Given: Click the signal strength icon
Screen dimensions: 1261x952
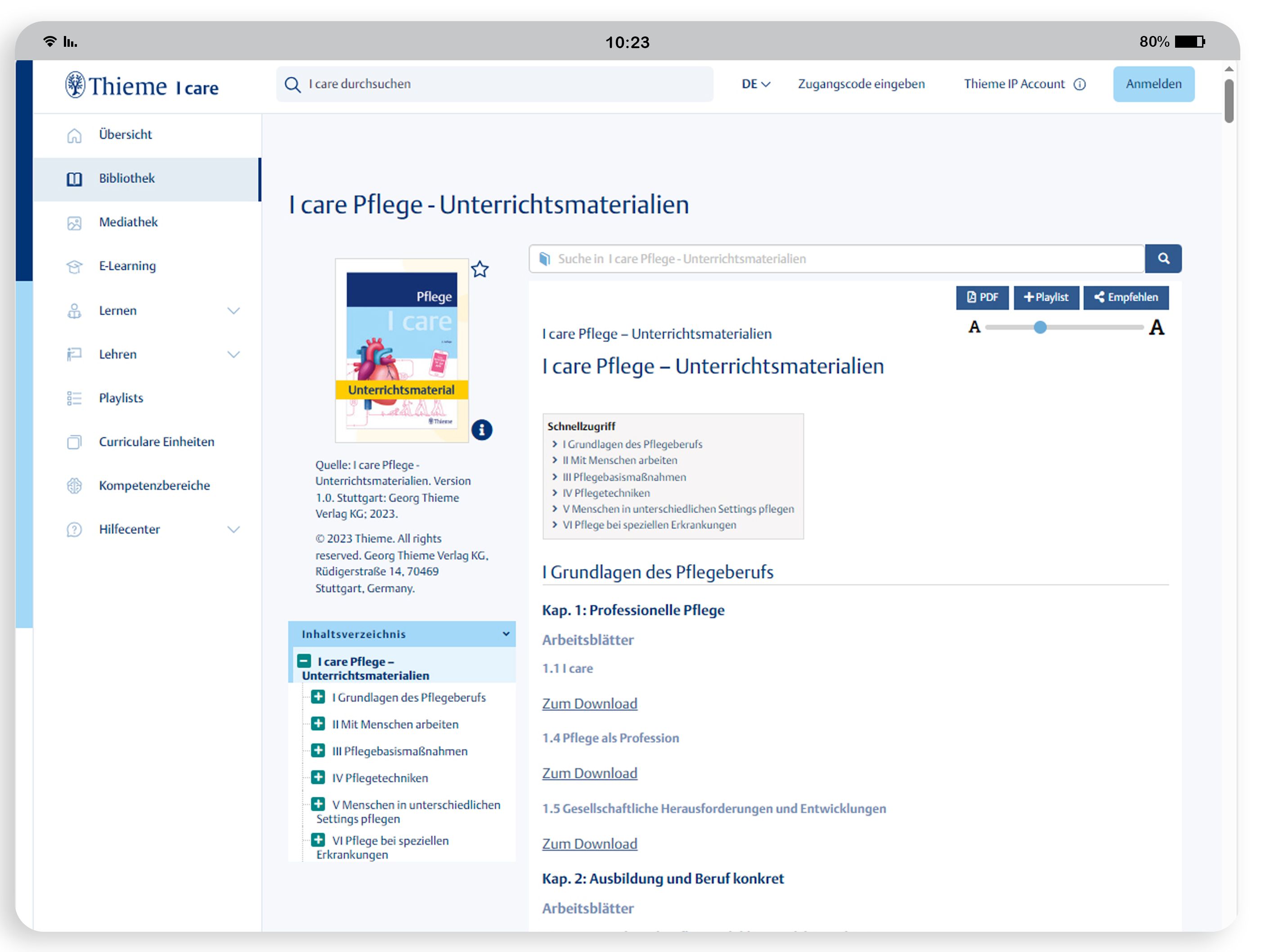Looking at the screenshot, I should click(70, 41).
